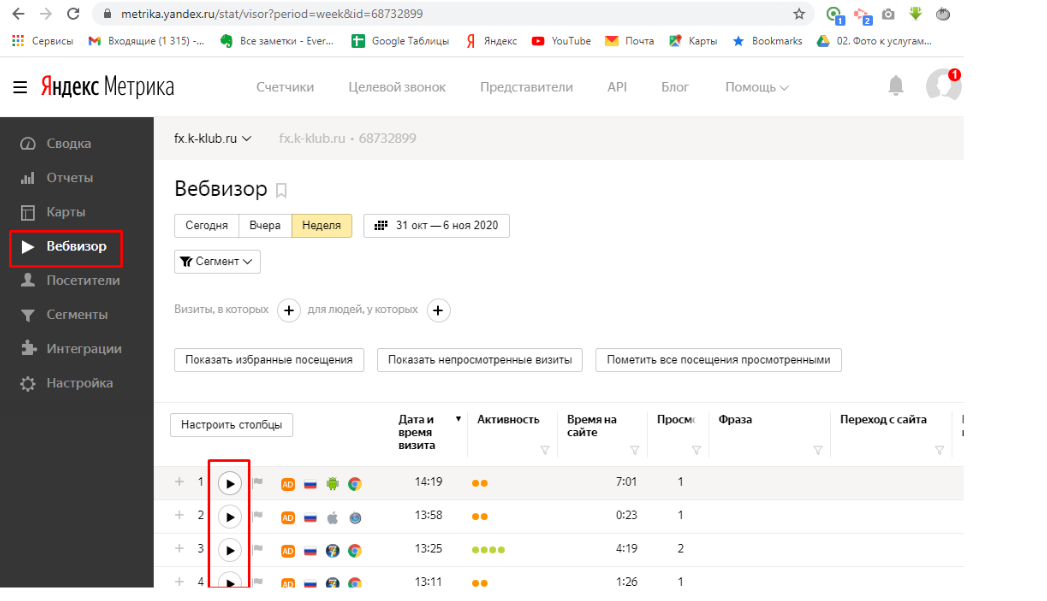The width and height of the screenshot is (1047, 601).
Task: Open Сервисы apps shortcut
Action: click(43, 41)
